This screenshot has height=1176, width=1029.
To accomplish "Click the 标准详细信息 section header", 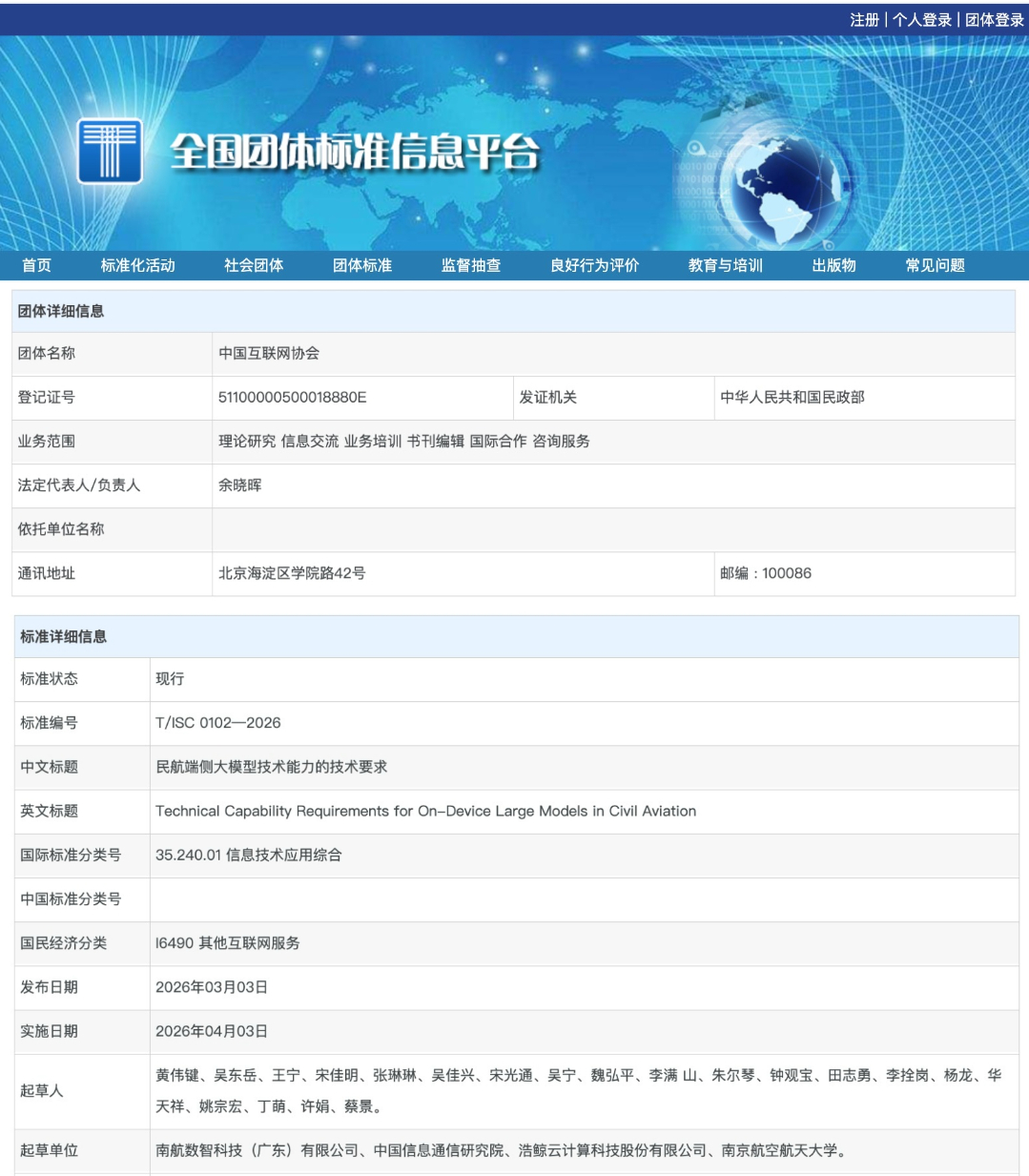I will pos(64,636).
